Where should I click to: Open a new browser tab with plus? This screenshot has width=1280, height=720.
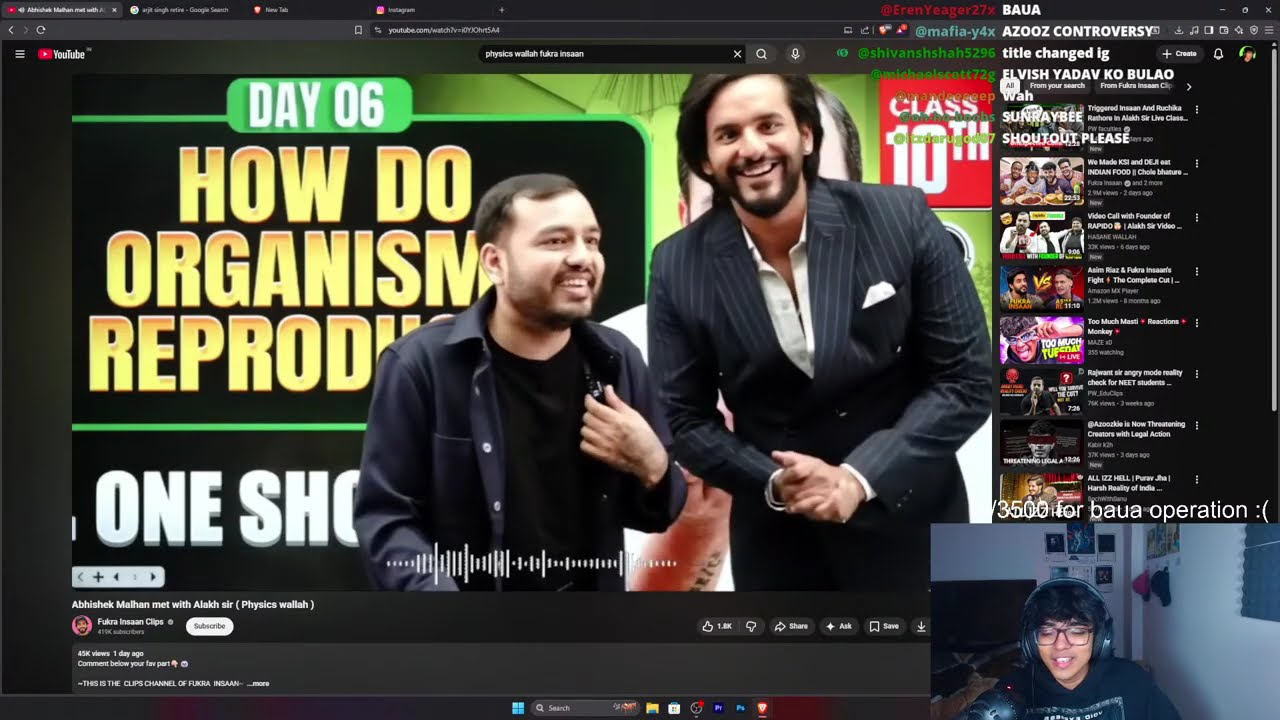pos(501,10)
